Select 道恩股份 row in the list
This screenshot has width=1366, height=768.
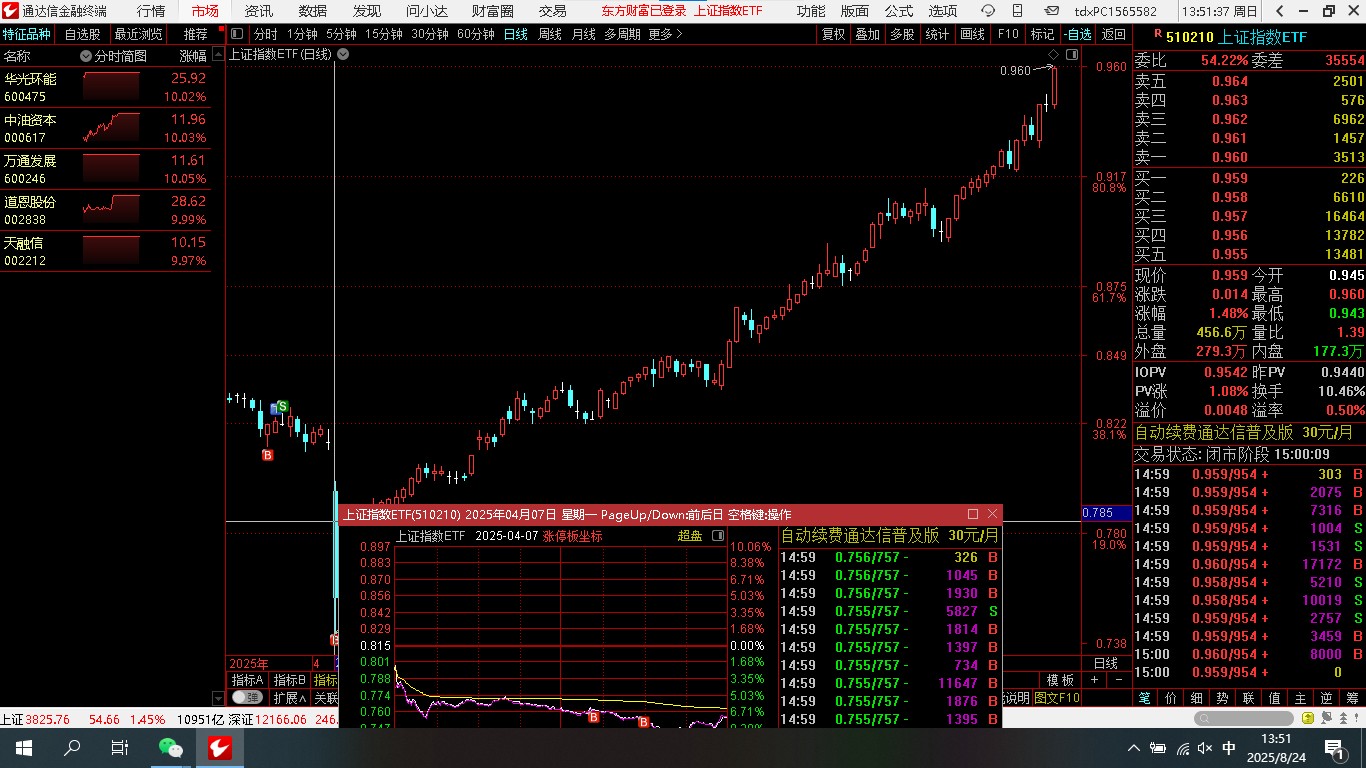point(105,211)
